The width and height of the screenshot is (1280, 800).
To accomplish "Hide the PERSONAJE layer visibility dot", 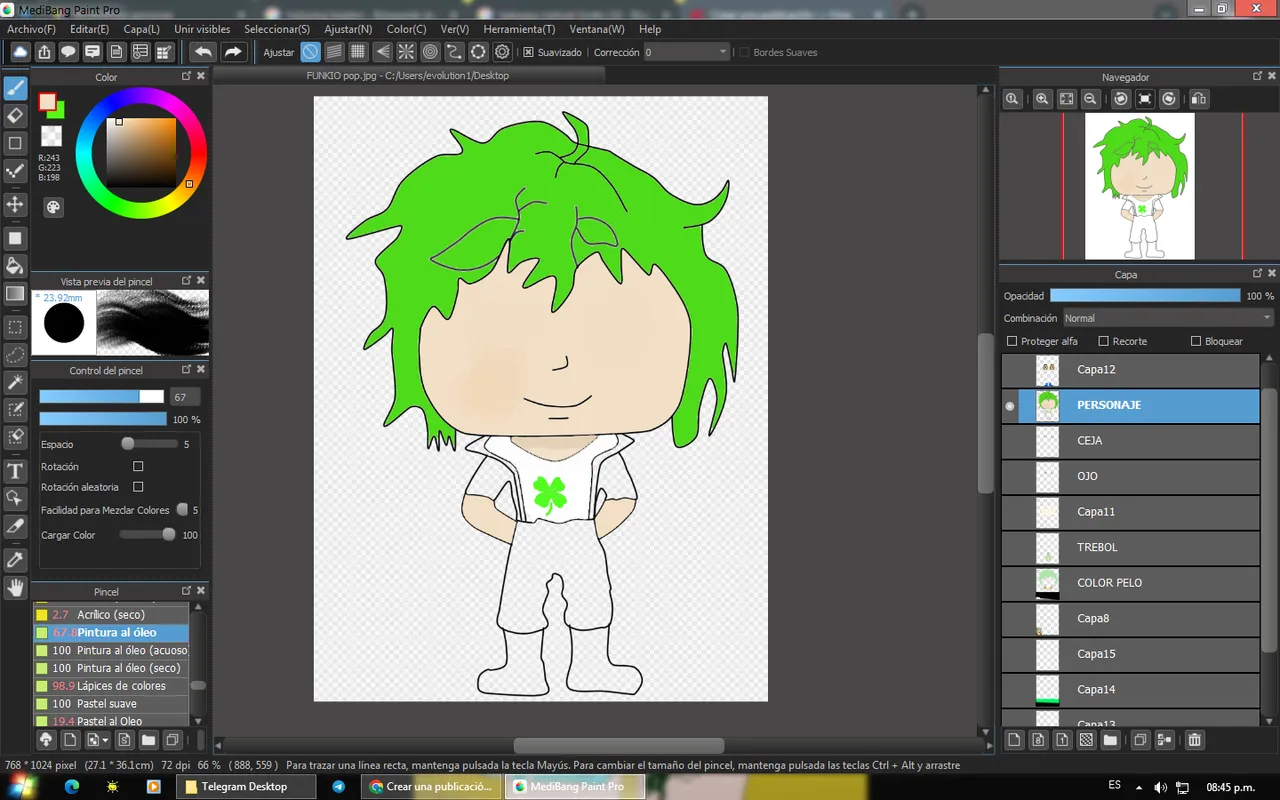I will 1010,406.
